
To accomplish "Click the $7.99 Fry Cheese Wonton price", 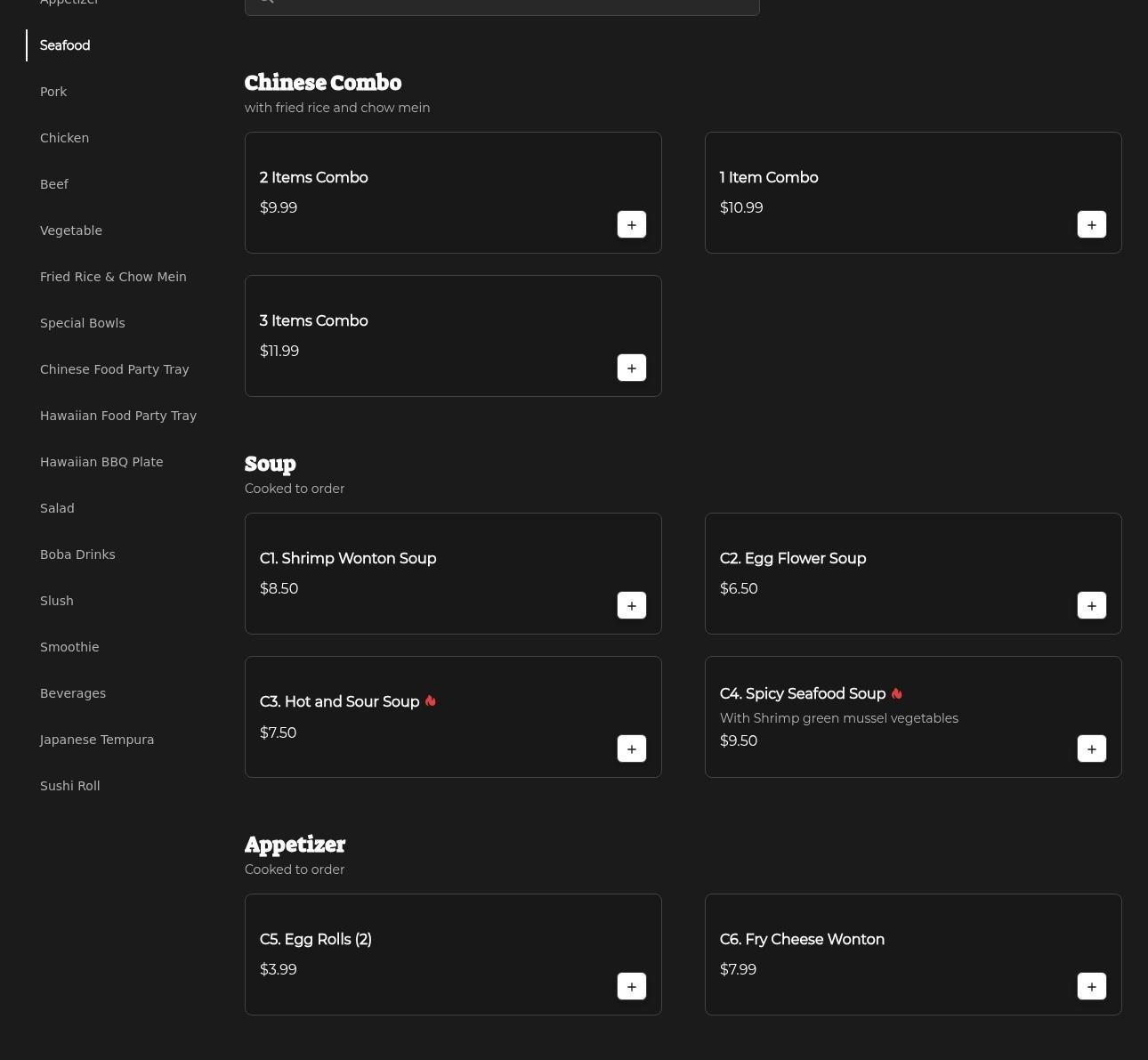I will pyautogui.click(x=738, y=969).
